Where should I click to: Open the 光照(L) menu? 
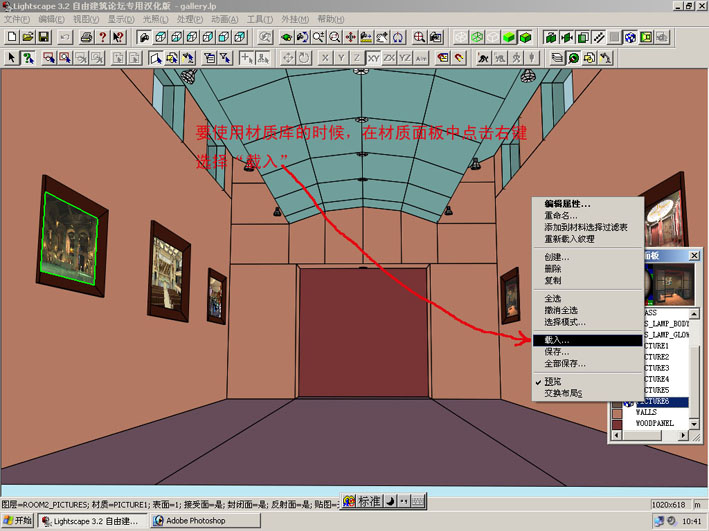(156, 19)
